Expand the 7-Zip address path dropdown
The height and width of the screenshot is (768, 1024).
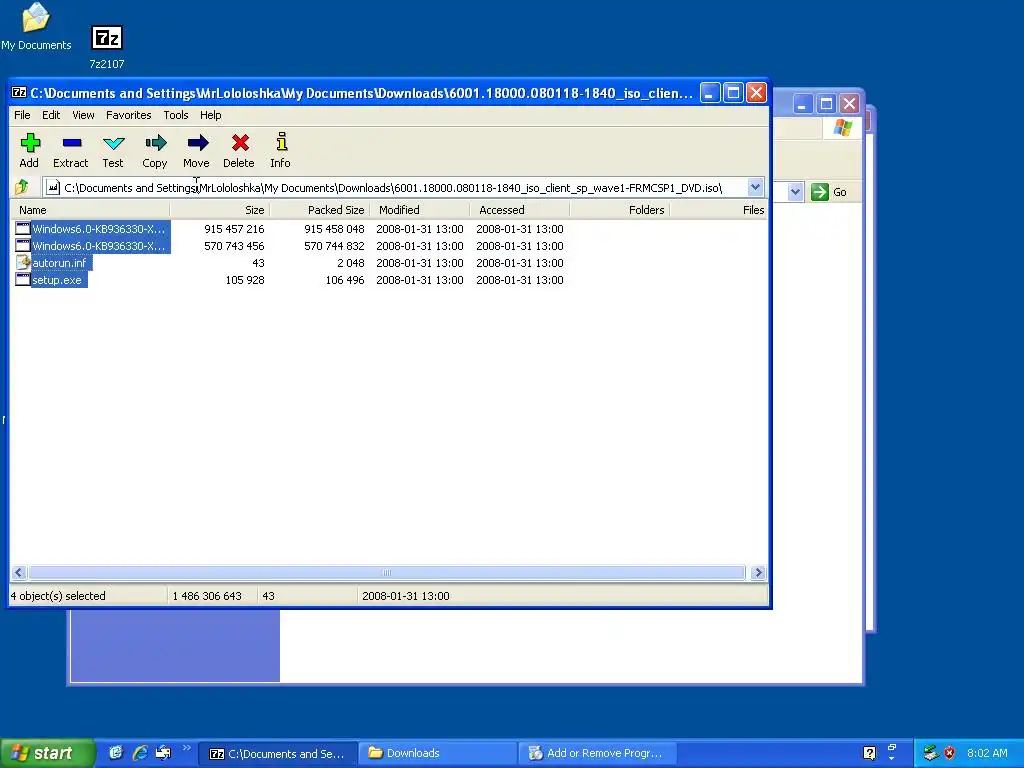point(755,187)
